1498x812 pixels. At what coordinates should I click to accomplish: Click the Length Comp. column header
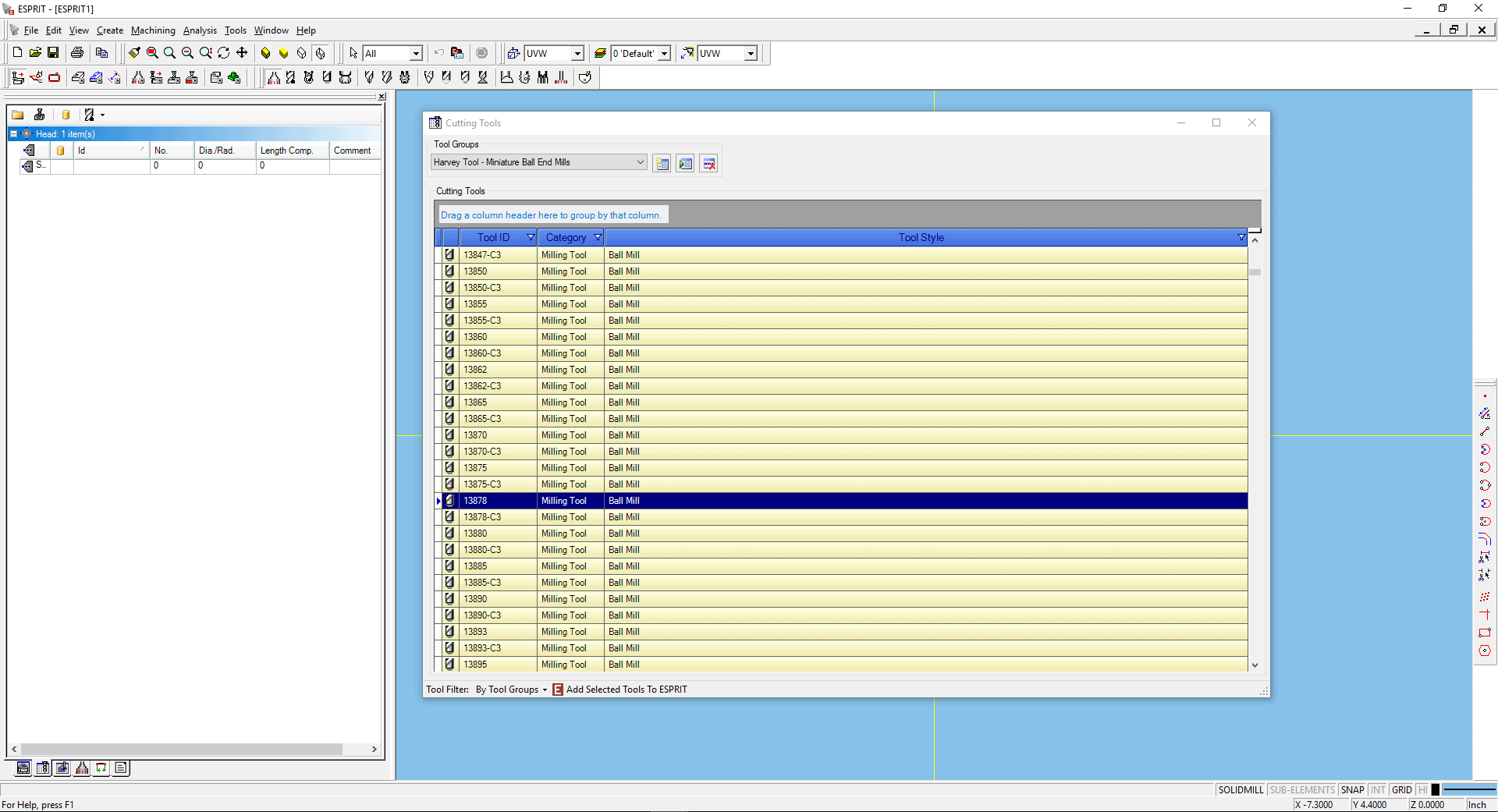[x=293, y=151]
